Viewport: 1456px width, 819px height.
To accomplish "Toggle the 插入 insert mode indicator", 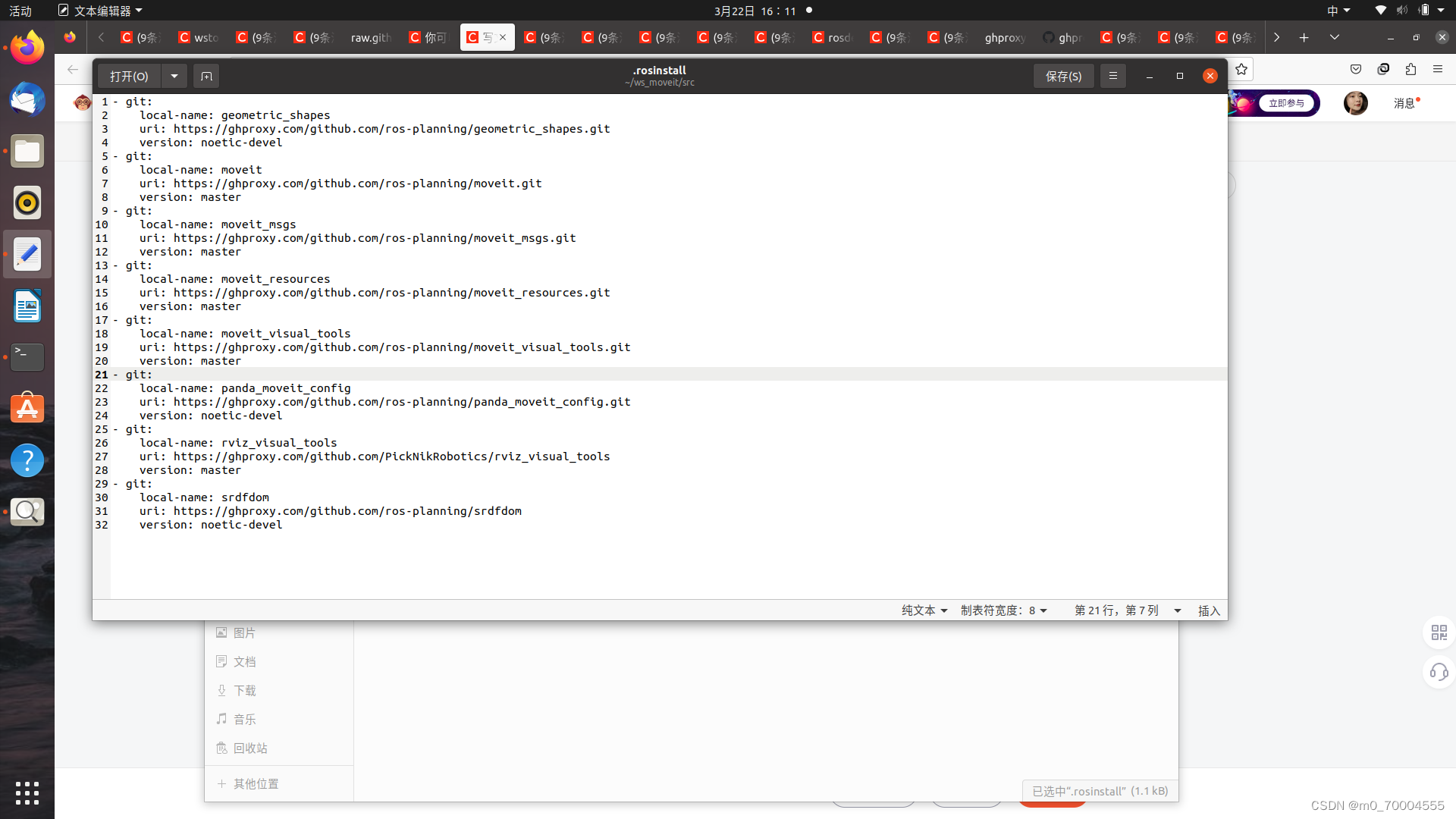I will 1209,610.
